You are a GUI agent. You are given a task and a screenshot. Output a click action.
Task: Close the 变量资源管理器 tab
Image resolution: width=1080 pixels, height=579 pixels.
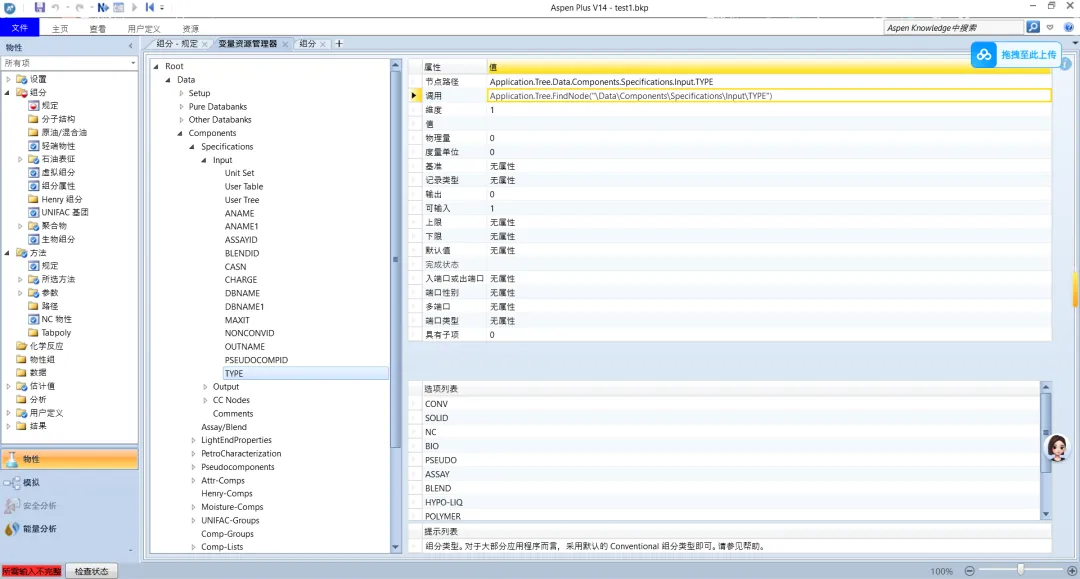pyautogui.click(x=285, y=44)
